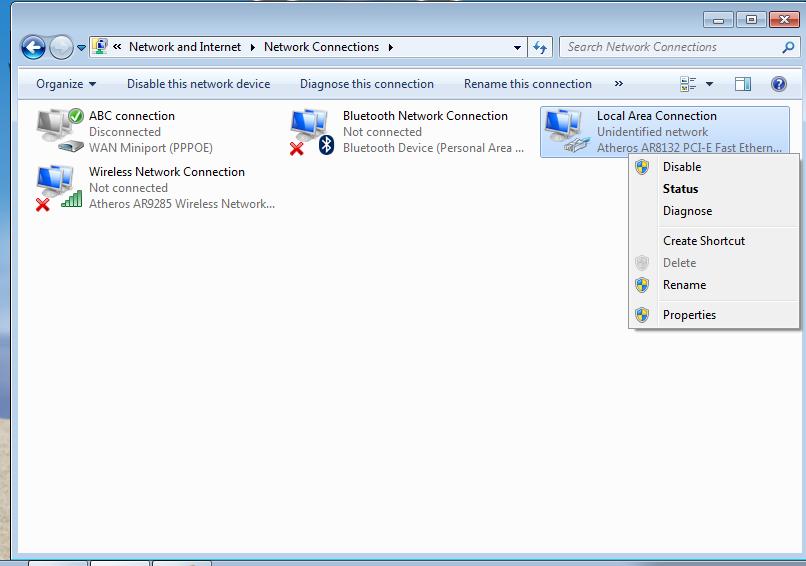Go back with the blue arrow button
This screenshot has width=806, height=566.
pyautogui.click(x=33, y=48)
